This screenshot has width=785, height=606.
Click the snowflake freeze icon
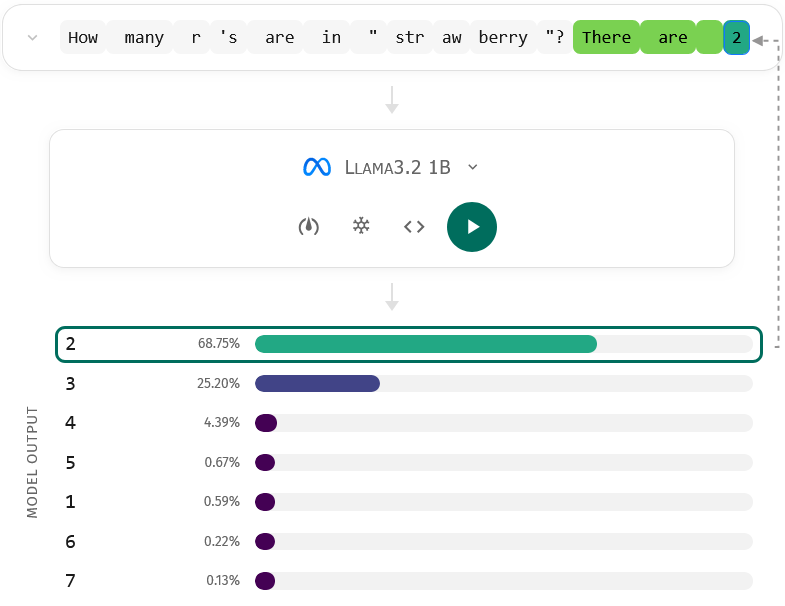(x=361, y=227)
